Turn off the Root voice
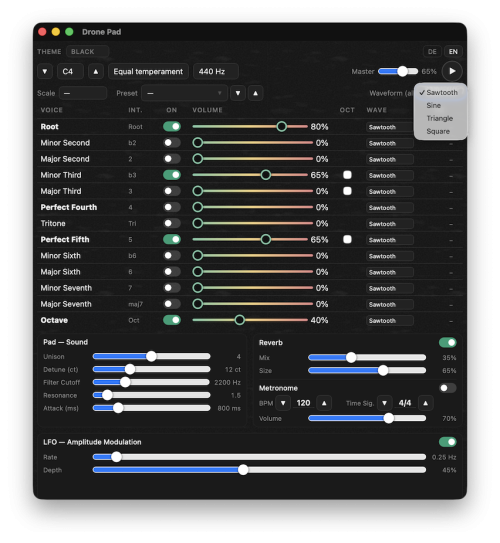Image resolution: width=500 pixels, height=543 pixels. pyautogui.click(x=172, y=127)
